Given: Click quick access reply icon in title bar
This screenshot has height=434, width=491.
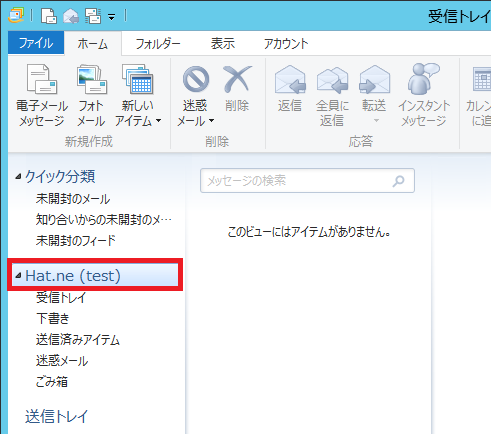Looking at the screenshot, I should coord(71,16).
